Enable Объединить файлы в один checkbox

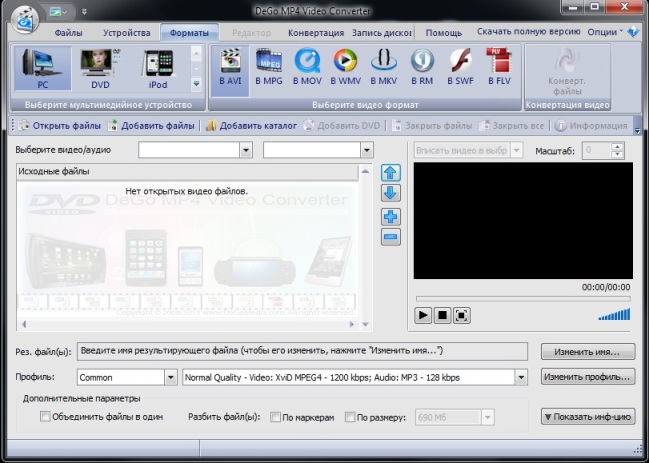pos(45,416)
